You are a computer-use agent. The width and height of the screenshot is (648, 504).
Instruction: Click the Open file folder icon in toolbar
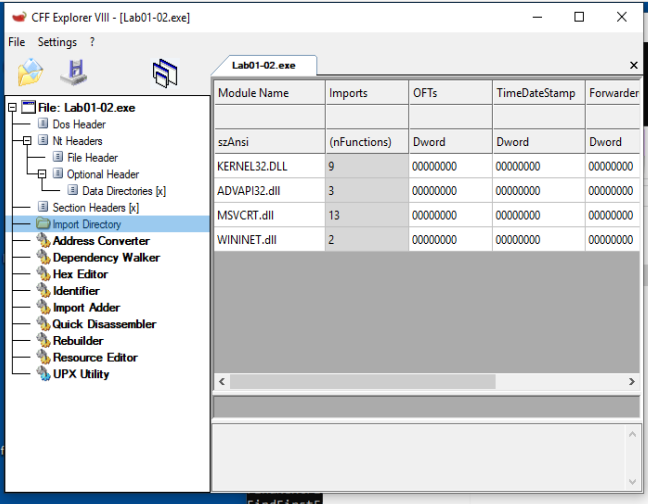pyautogui.click(x=30, y=72)
